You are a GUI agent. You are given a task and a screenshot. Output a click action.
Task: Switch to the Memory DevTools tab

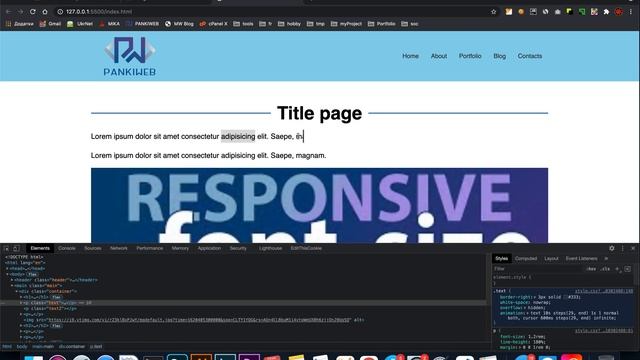180,248
